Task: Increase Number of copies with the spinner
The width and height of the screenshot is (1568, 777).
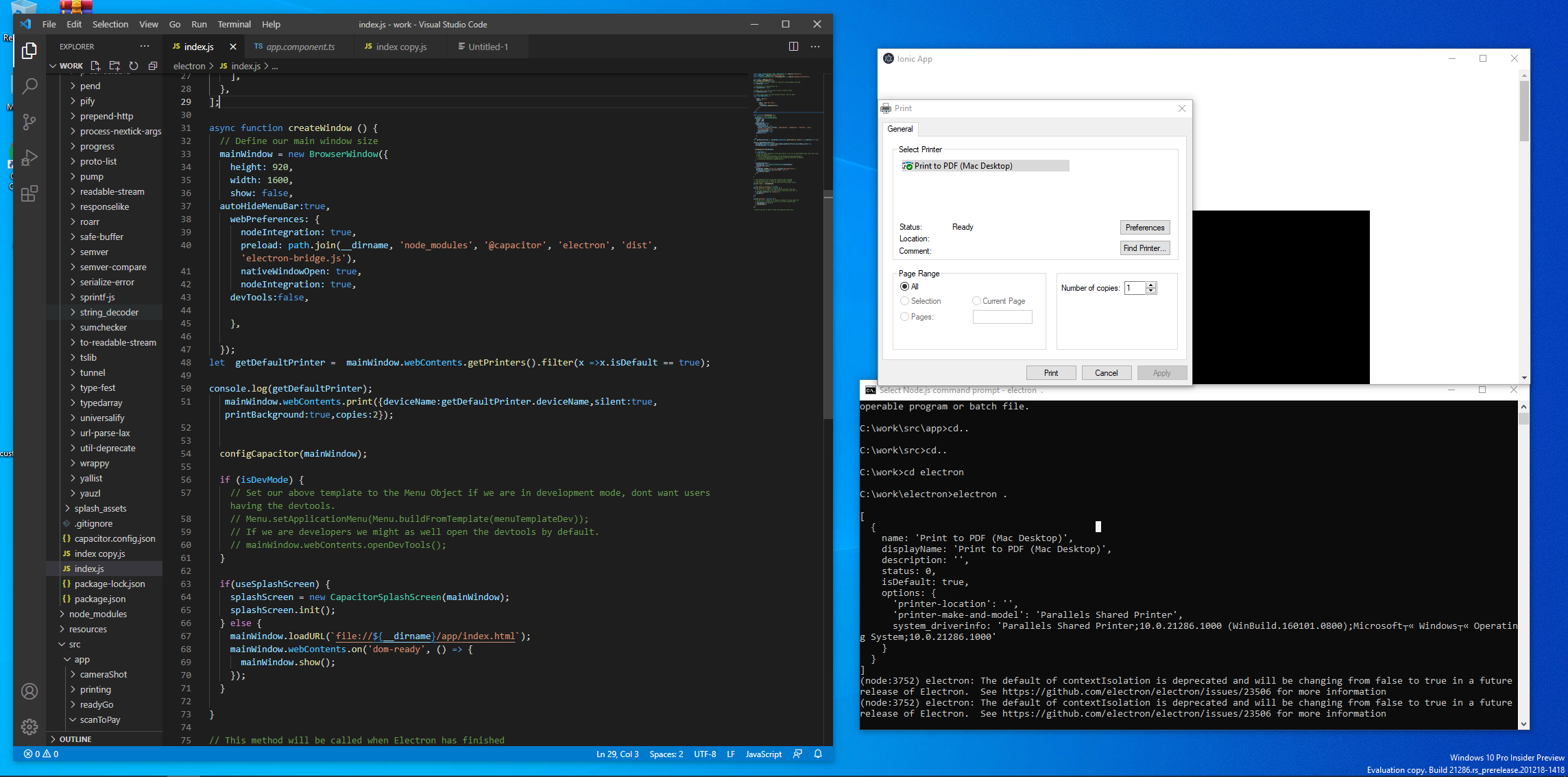Action: pyautogui.click(x=1151, y=285)
